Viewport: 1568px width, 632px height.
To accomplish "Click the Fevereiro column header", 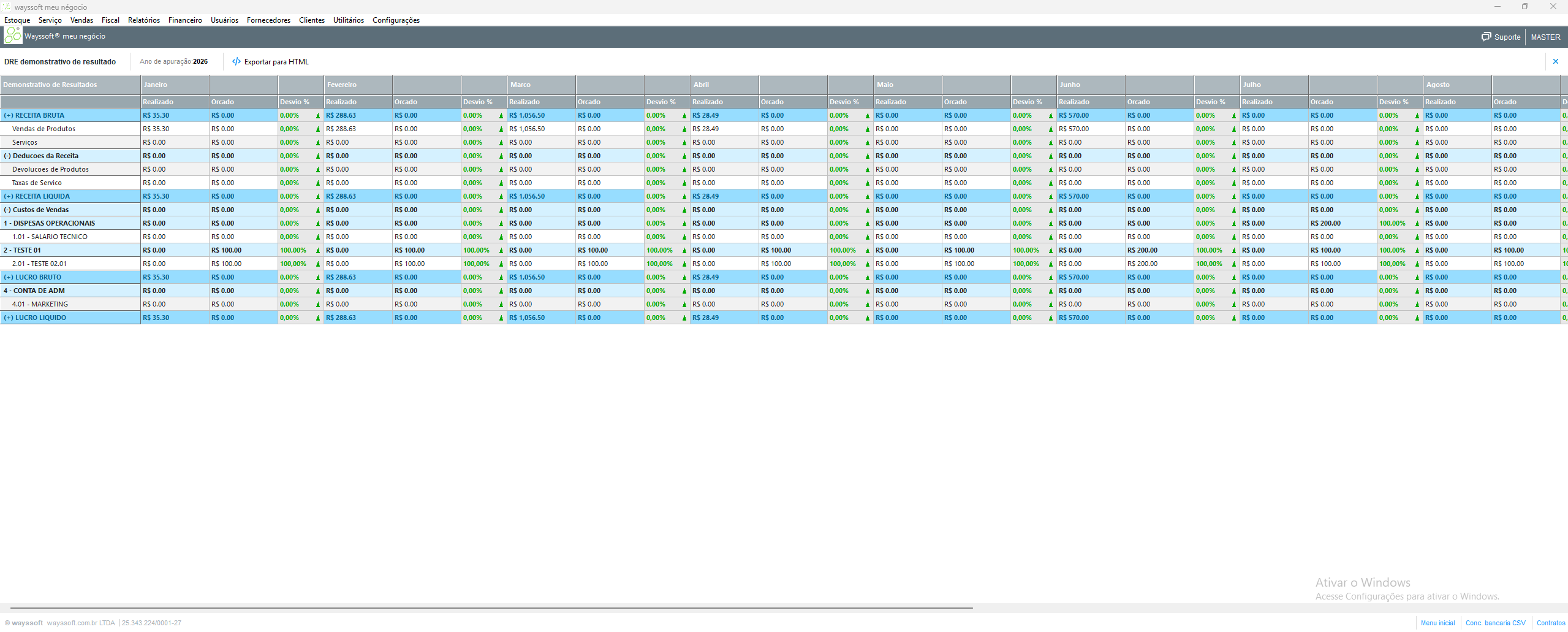I will point(358,85).
